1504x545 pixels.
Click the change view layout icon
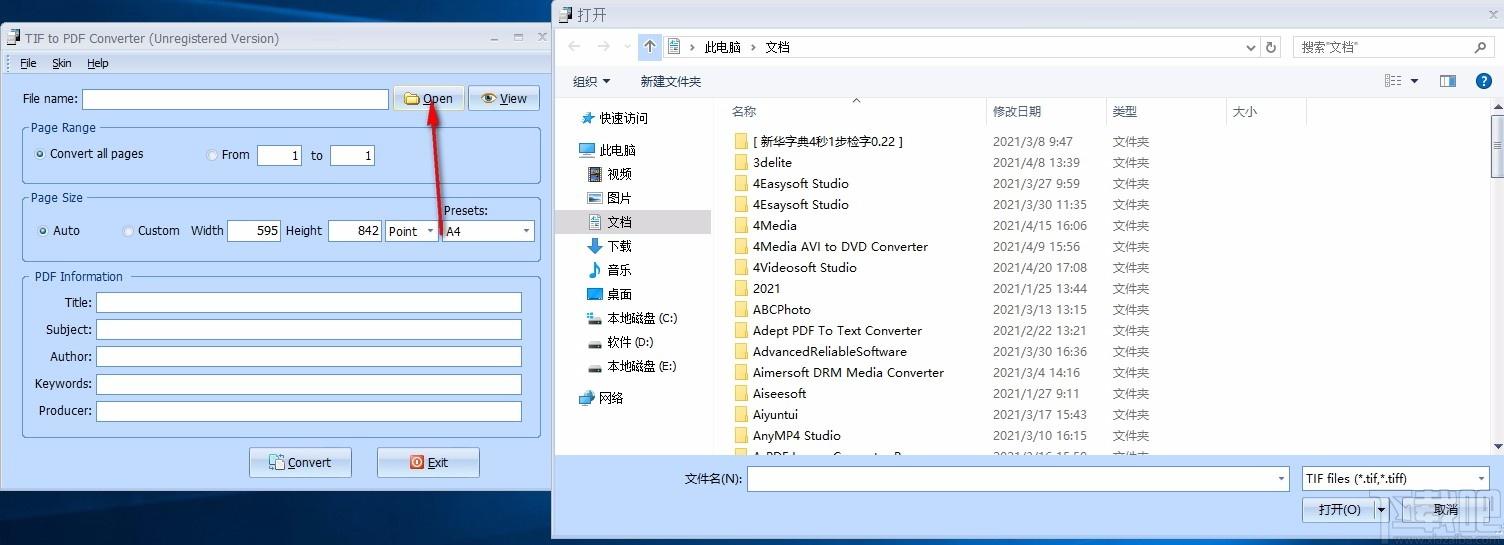tap(1394, 81)
